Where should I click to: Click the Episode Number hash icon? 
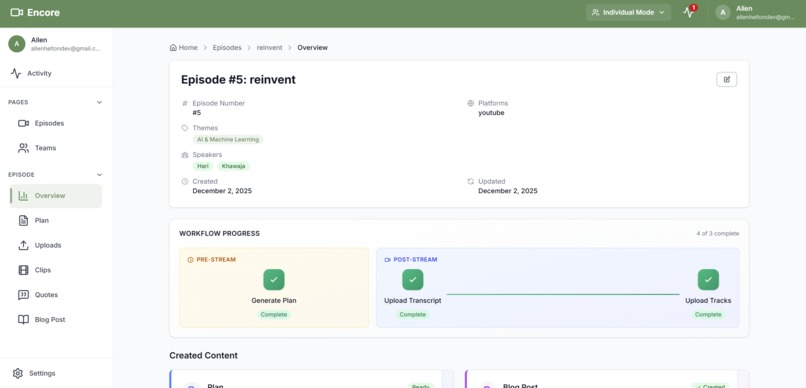point(185,103)
